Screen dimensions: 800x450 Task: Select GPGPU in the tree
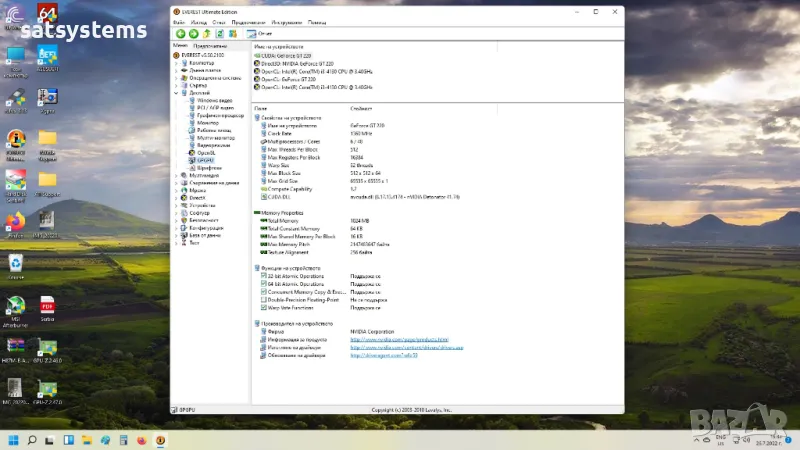click(205, 160)
